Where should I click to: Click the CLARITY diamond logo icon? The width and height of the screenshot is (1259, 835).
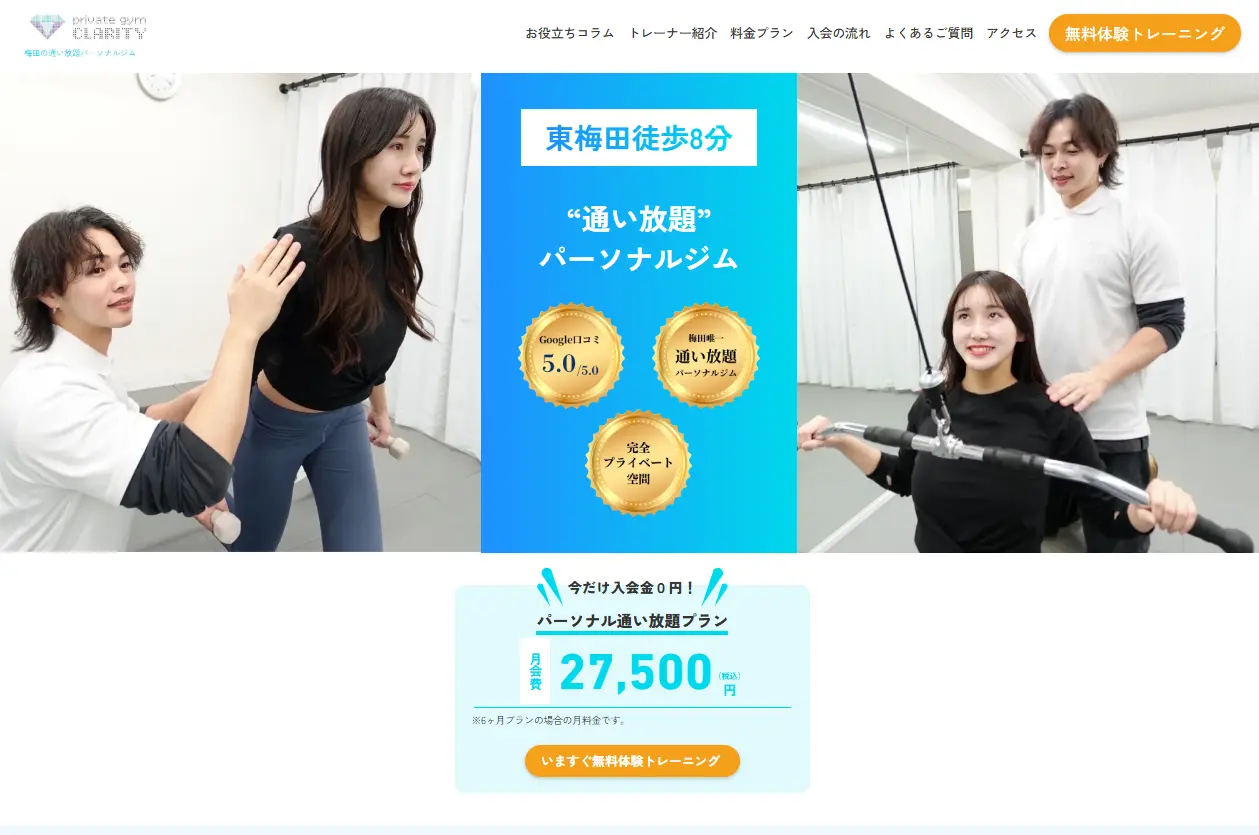pos(47,26)
